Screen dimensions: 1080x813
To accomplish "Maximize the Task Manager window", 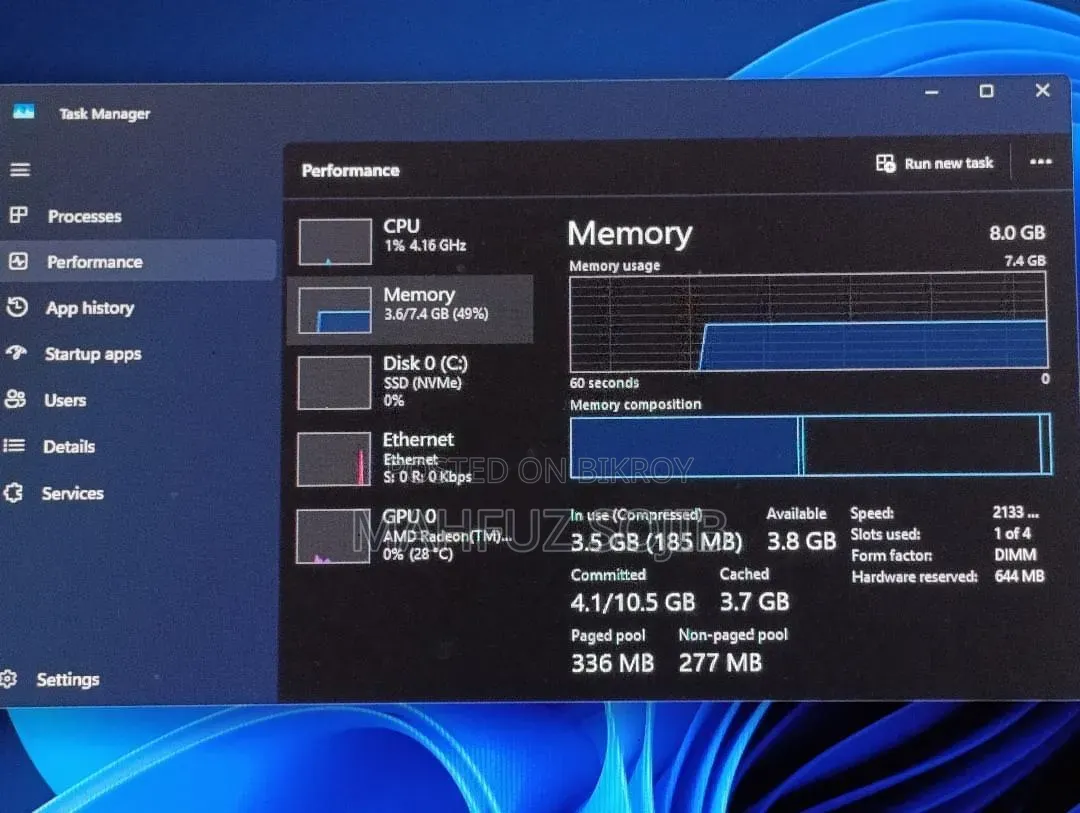I will (x=986, y=91).
